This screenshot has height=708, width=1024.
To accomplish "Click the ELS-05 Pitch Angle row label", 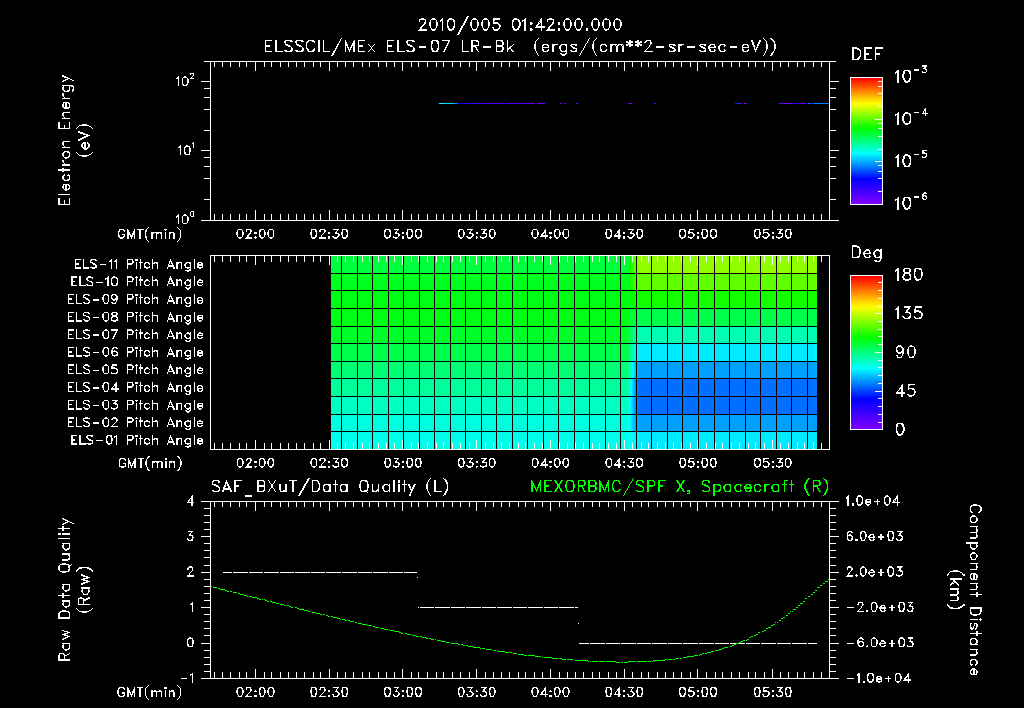I will tap(135, 370).
